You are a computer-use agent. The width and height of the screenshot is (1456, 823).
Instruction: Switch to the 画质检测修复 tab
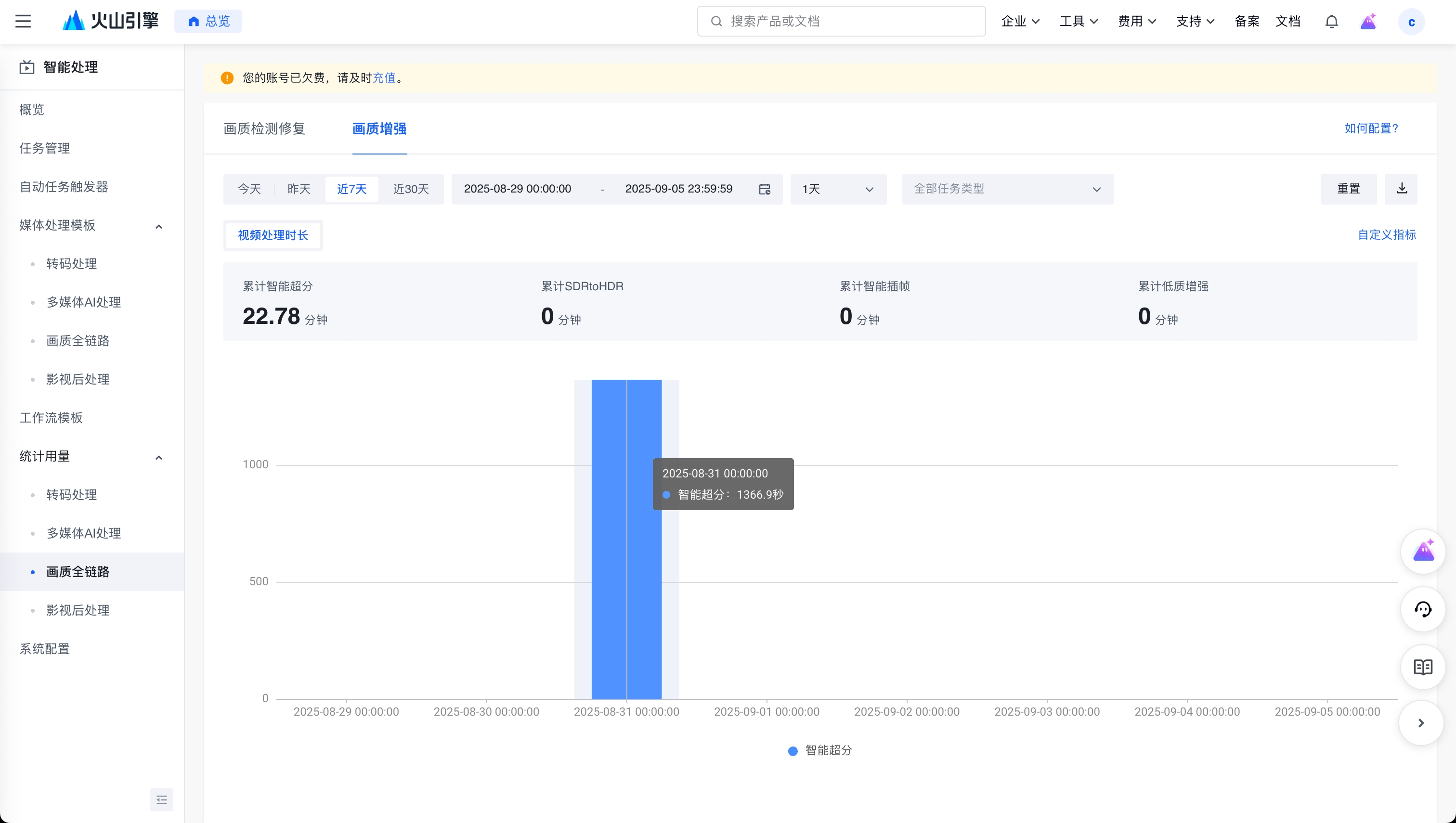coord(264,129)
